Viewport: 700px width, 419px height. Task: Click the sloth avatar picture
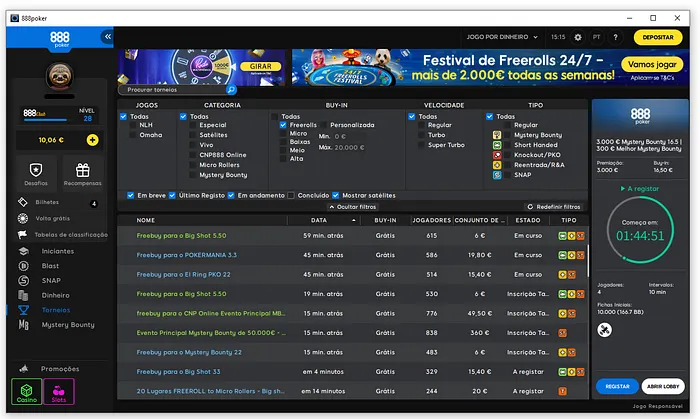coord(60,76)
